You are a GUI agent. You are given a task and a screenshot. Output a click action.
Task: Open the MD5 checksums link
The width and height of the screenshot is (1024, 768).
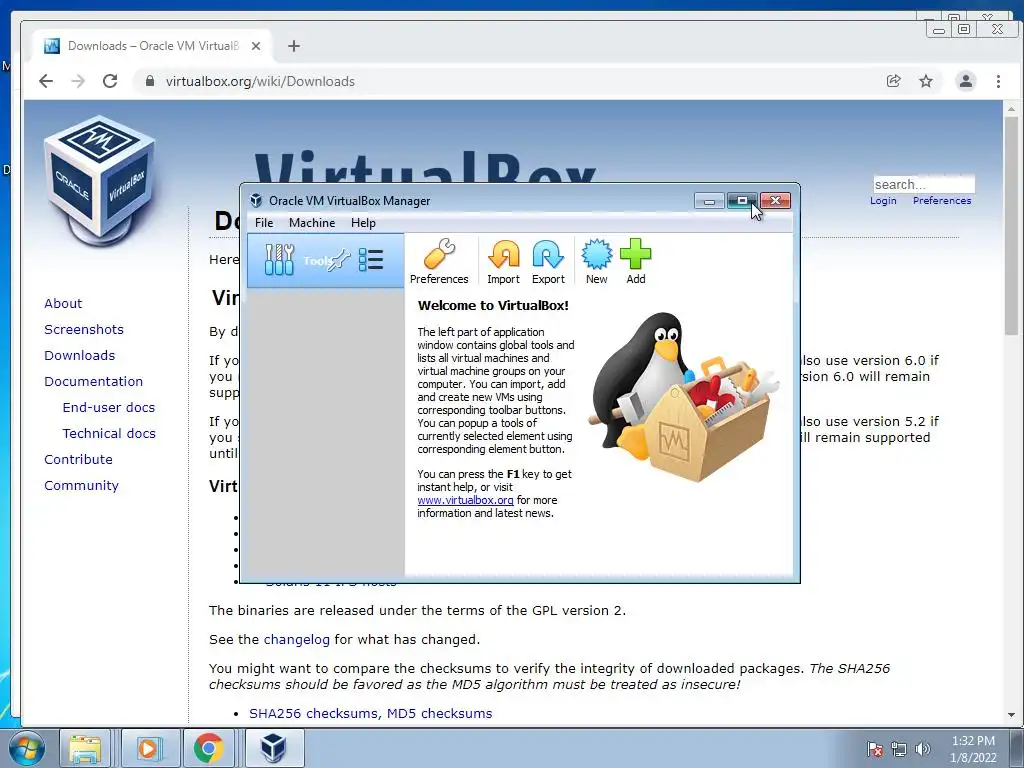(440, 714)
